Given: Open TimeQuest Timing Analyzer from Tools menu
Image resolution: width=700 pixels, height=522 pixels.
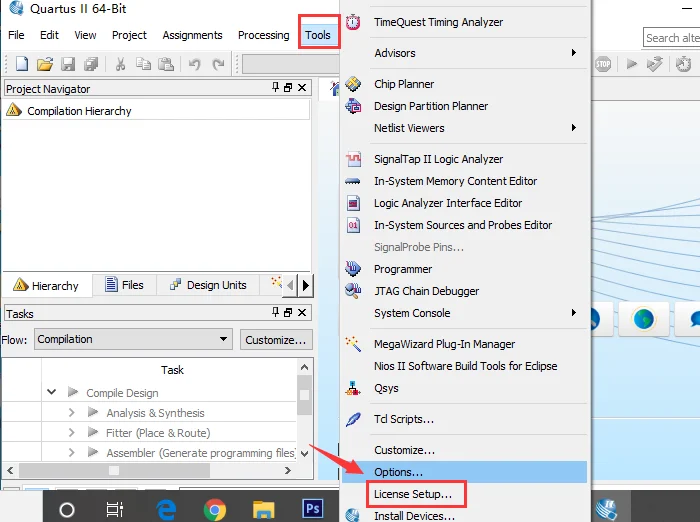Looking at the screenshot, I should [465, 22].
